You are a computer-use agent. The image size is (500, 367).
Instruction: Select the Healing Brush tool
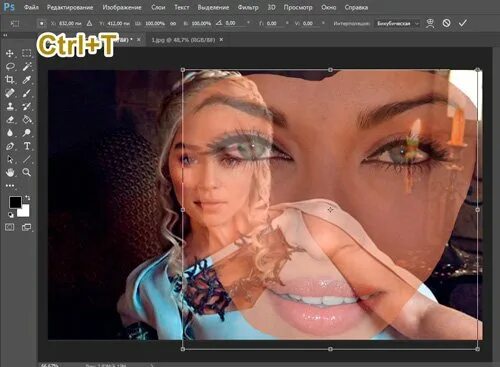[10, 93]
